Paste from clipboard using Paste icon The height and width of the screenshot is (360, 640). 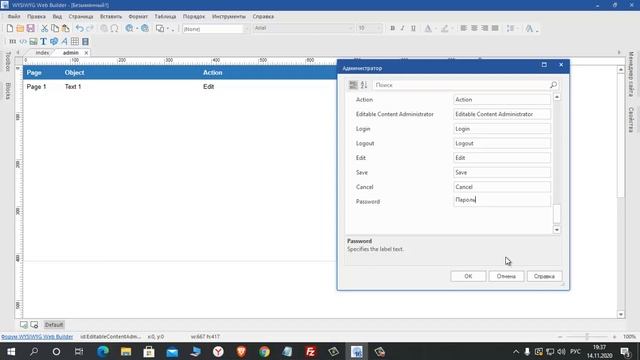point(65,28)
